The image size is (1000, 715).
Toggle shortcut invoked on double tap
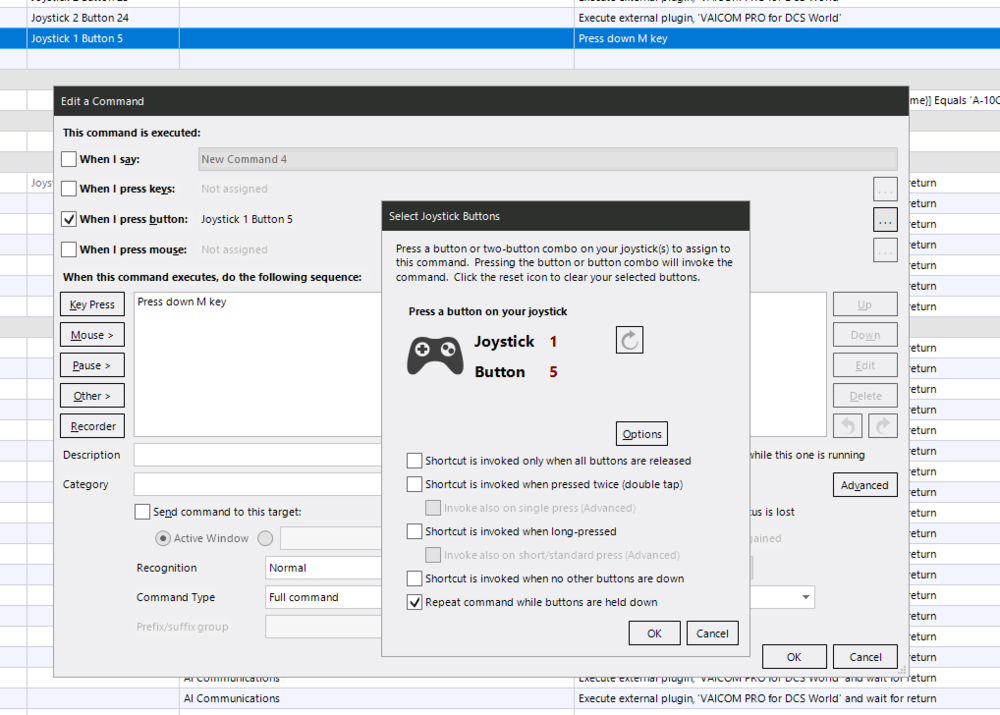click(x=414, y=485)
